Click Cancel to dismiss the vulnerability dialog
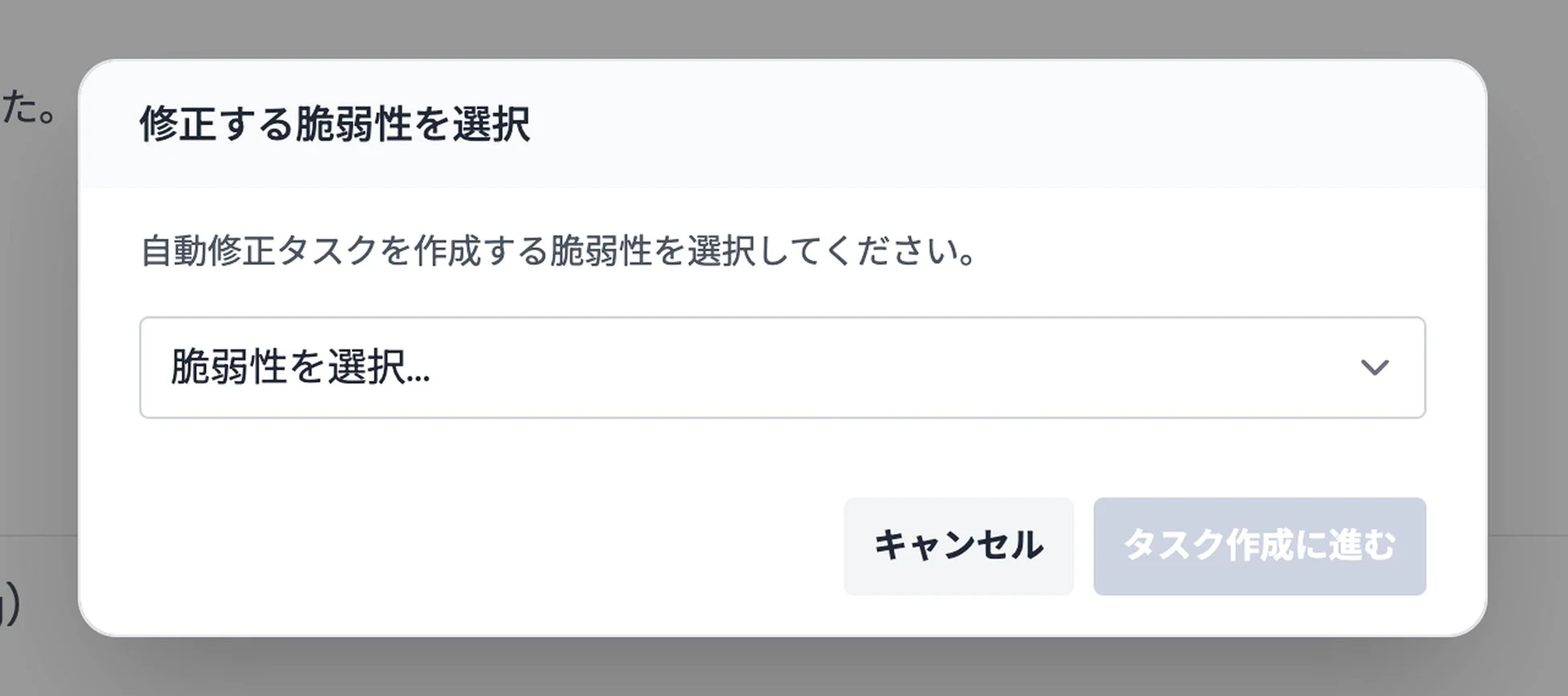The width and height of the screenshot is (1568, 696). pos(958,546)
